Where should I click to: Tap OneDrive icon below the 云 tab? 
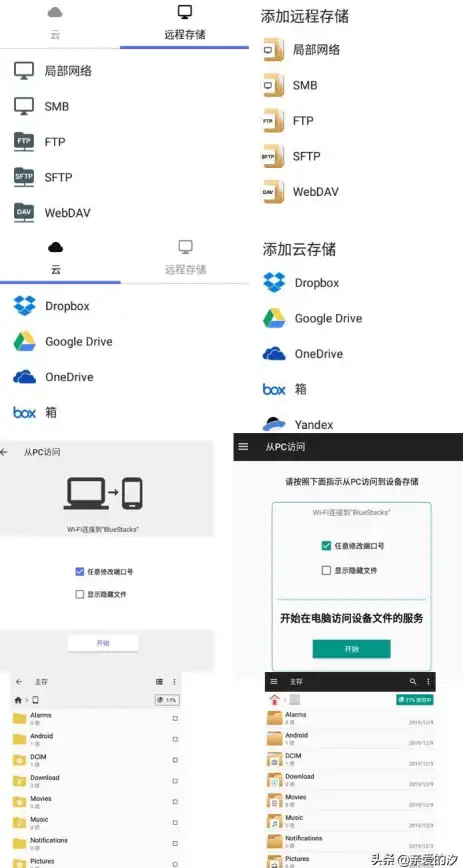pyautogui.click(x=24, y=377)
